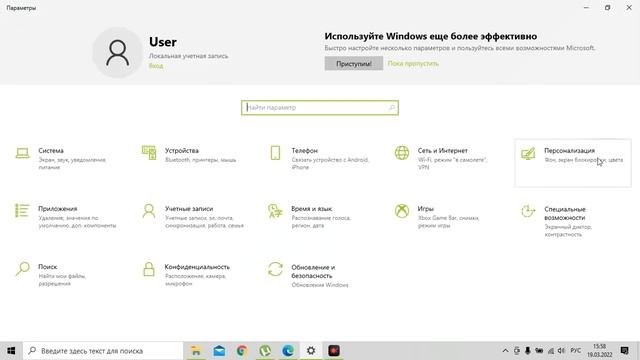Open the Конфиденциальность lock icon
This screenshot has width=640, height=360.
[149, 269]
